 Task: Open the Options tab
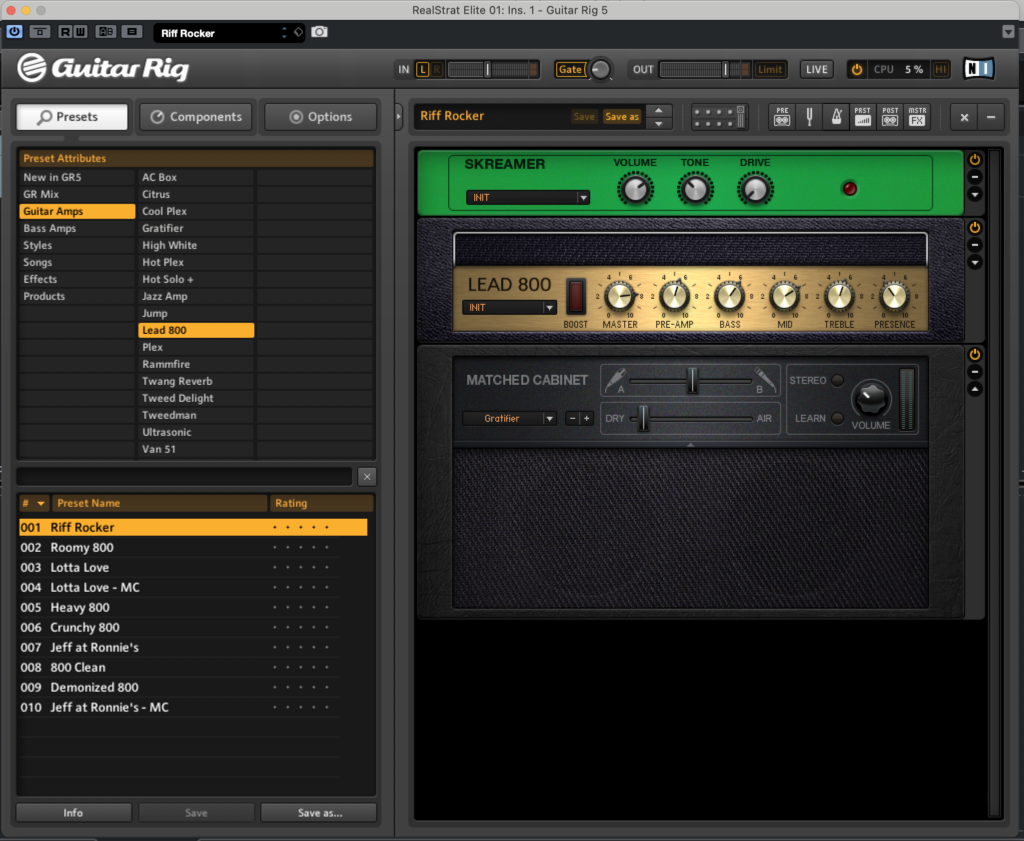click(x=320, y=117)
